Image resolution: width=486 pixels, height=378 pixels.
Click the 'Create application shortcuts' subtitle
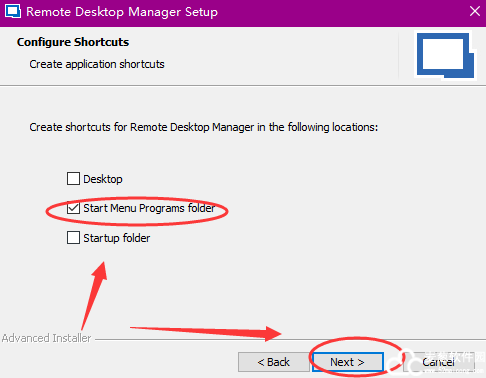(97, 64)
